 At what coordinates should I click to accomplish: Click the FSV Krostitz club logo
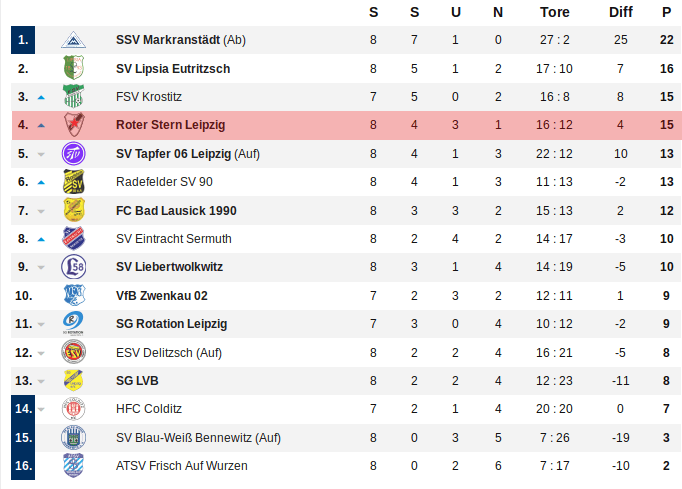tap(74, 97)
